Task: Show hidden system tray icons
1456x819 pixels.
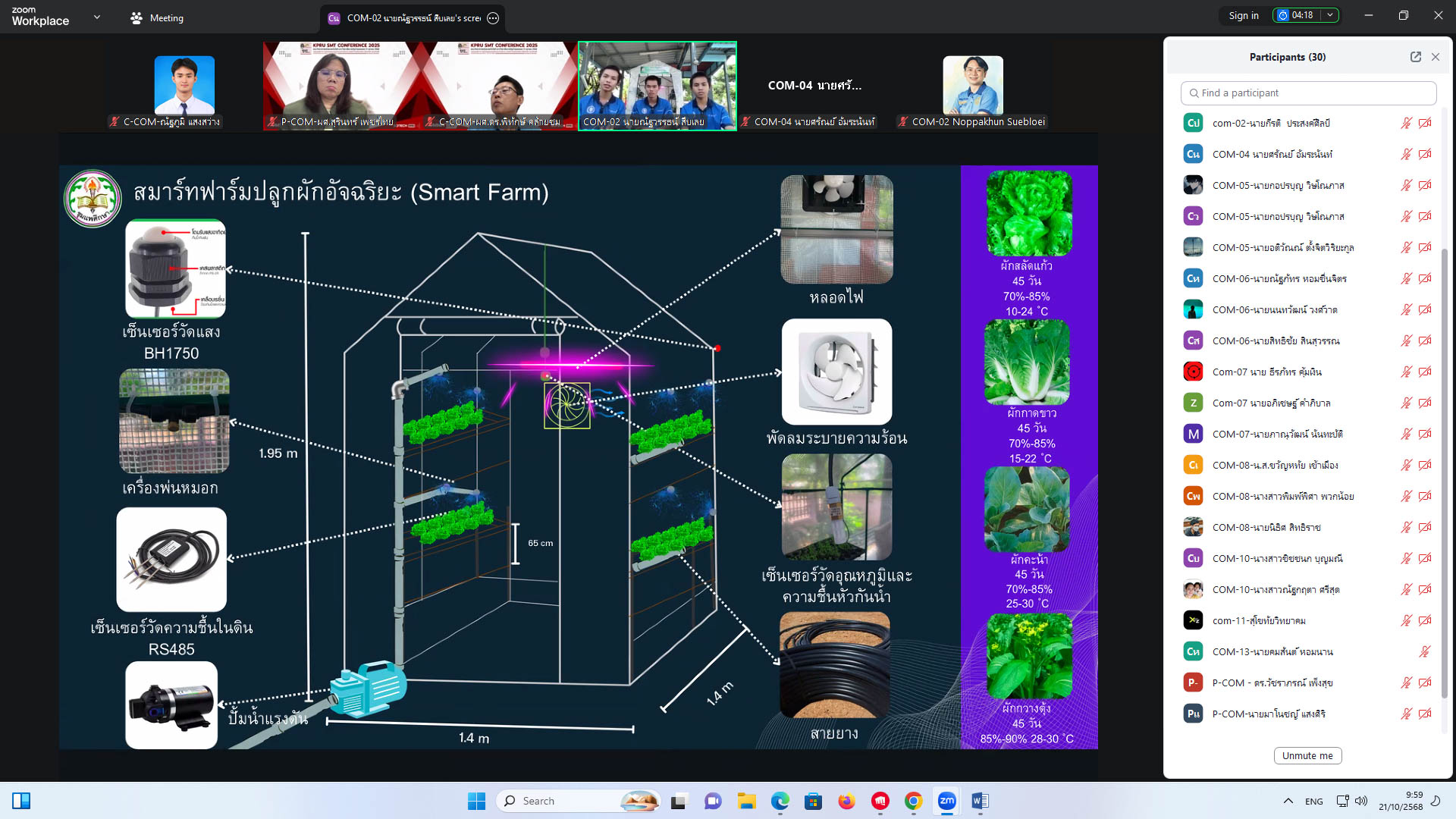Action: [1288, 801]
